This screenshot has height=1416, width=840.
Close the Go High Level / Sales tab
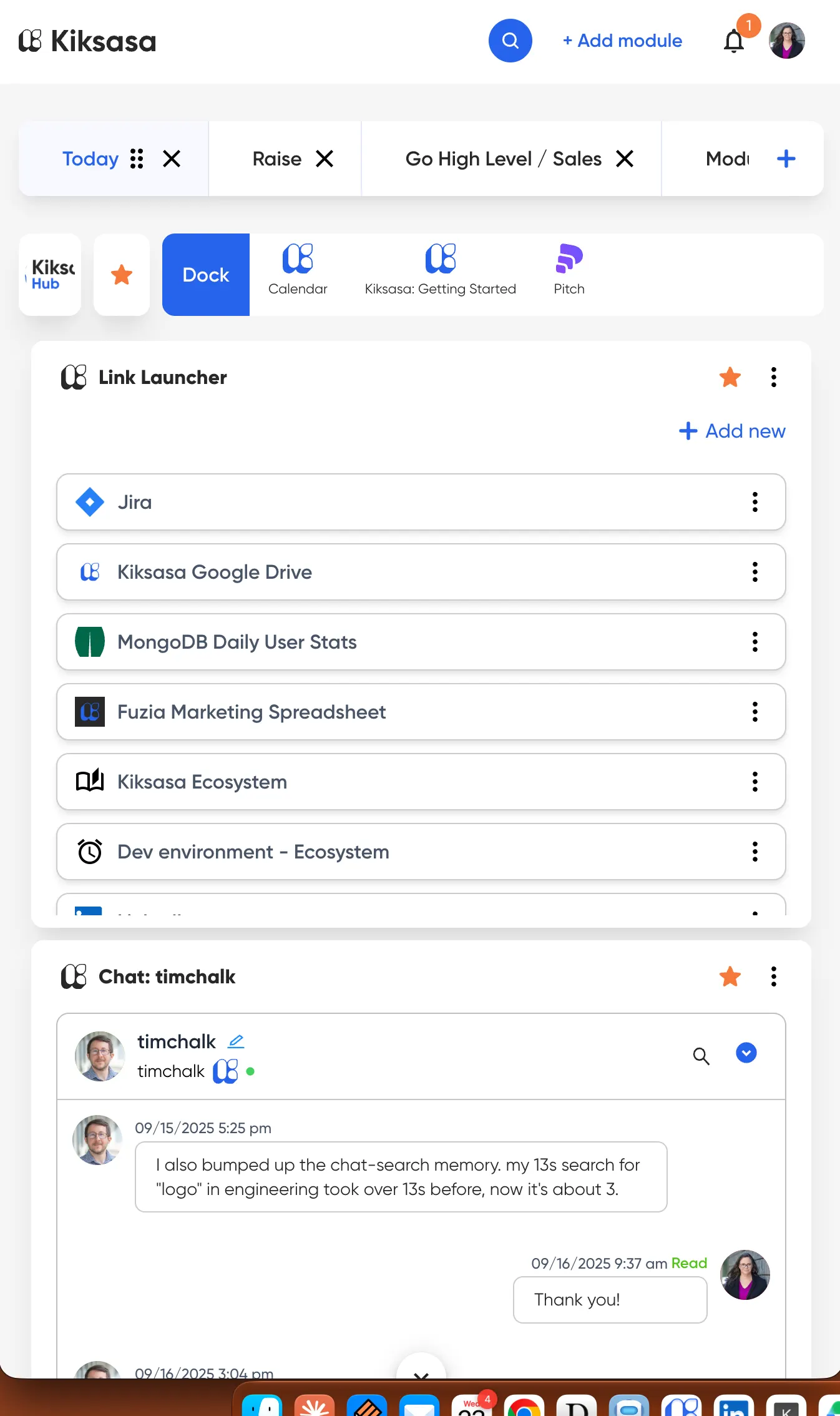click(x=625, y=159)
